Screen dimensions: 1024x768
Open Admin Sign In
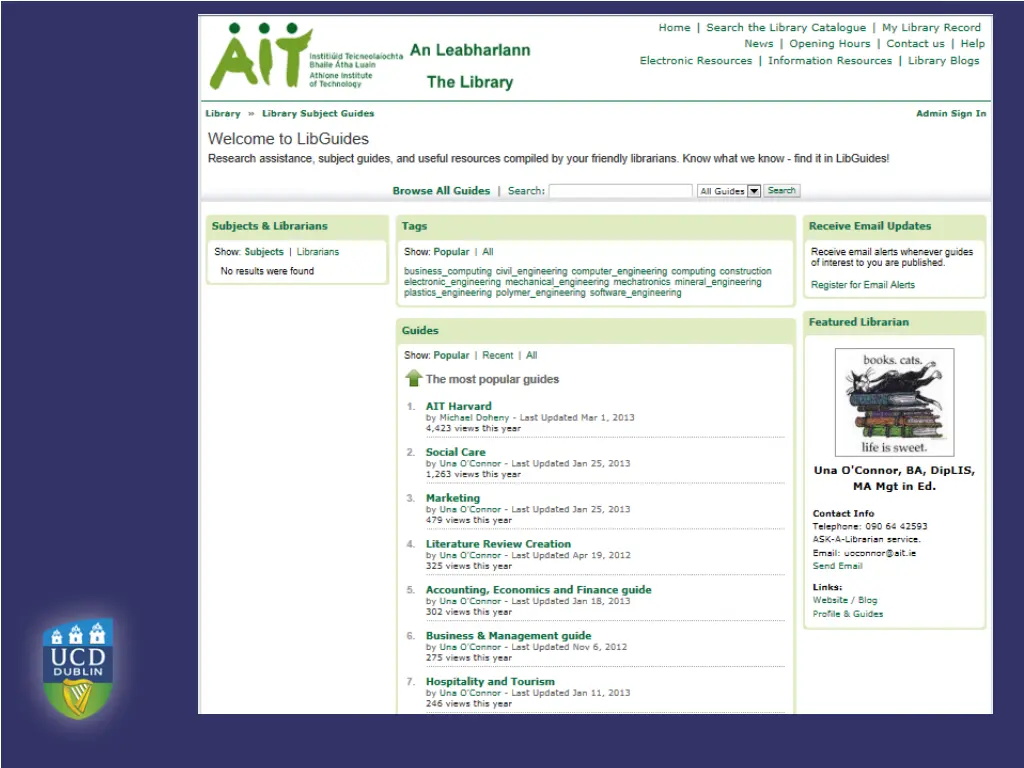952,114
